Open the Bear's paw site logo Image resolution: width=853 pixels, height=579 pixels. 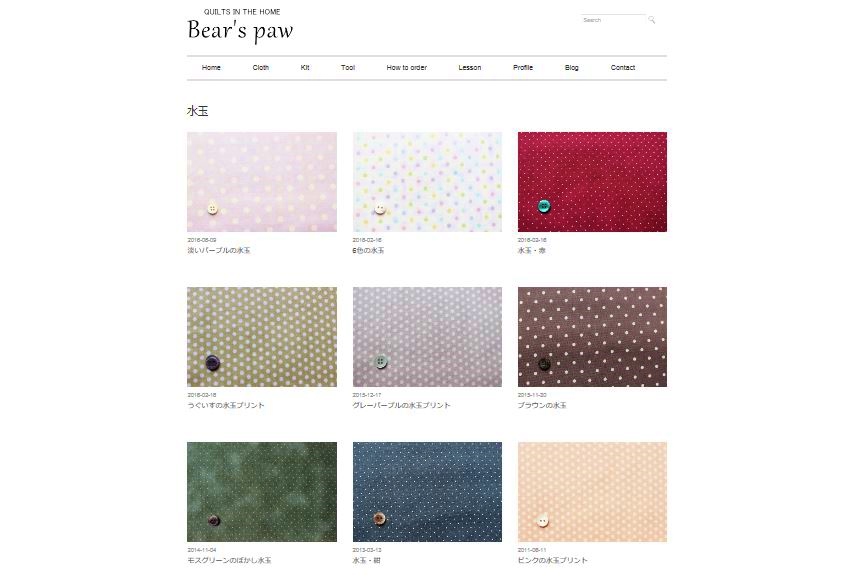(x=240, y=30)
